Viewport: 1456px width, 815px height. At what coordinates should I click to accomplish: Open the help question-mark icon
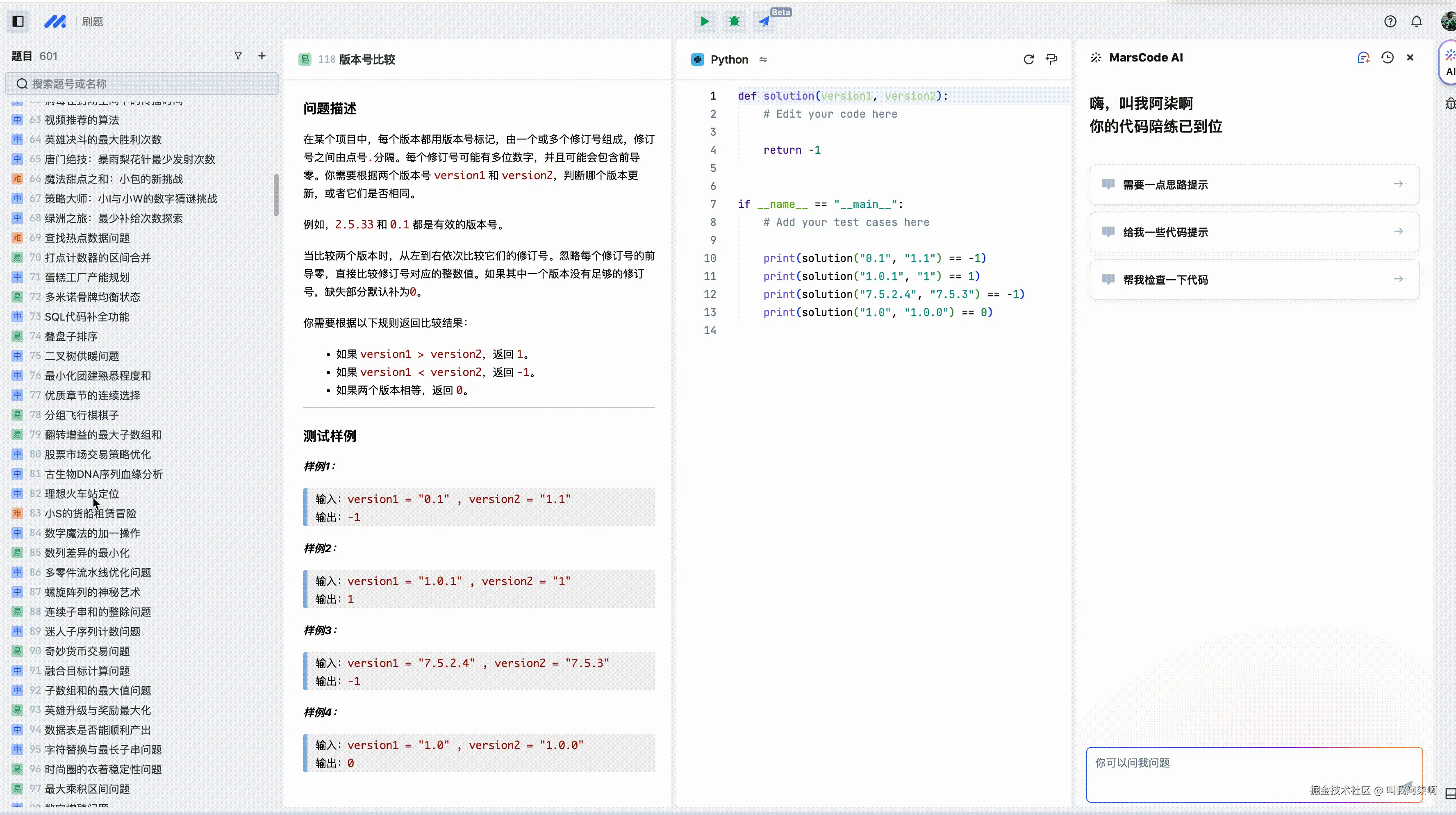point(1390,21)
